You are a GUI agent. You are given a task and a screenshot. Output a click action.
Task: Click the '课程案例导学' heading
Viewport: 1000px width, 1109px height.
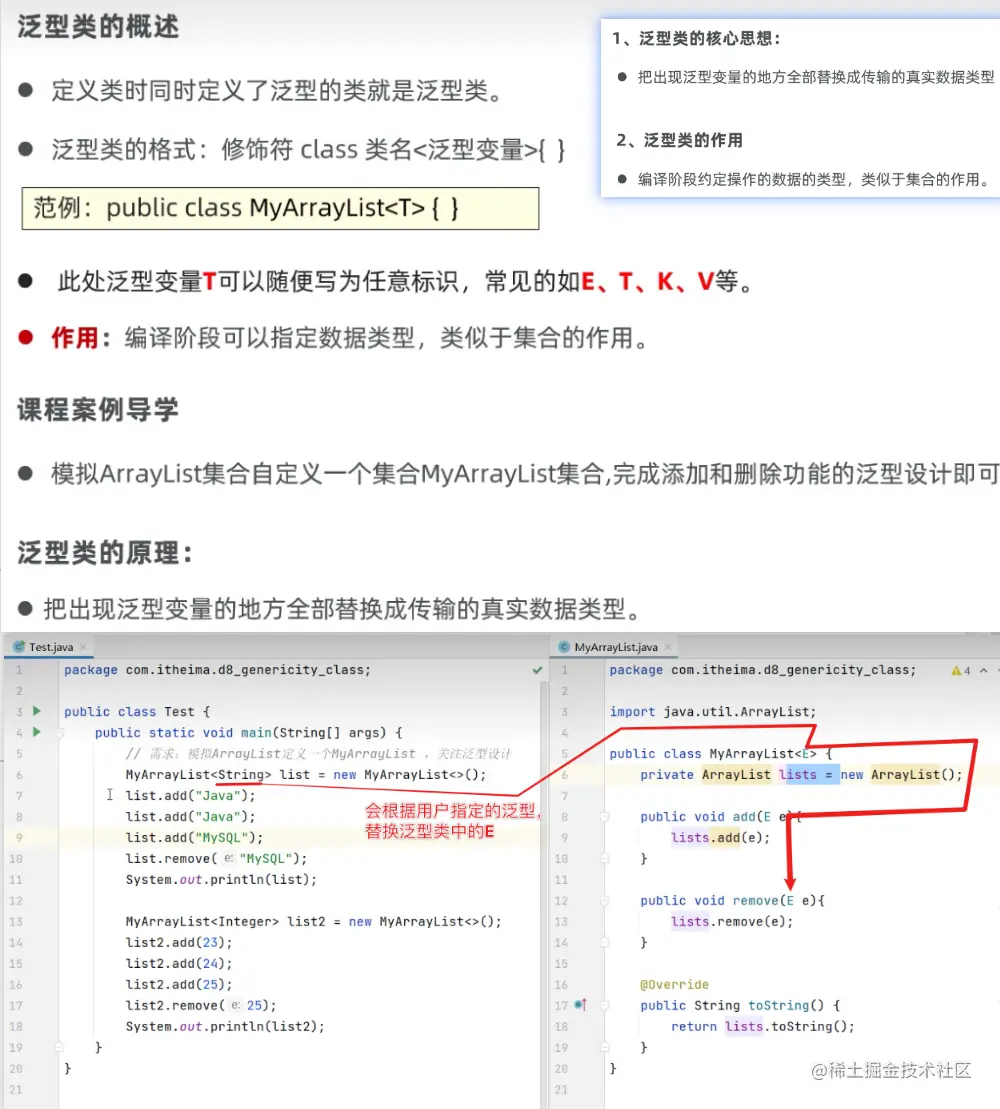(x=98, y=409)
